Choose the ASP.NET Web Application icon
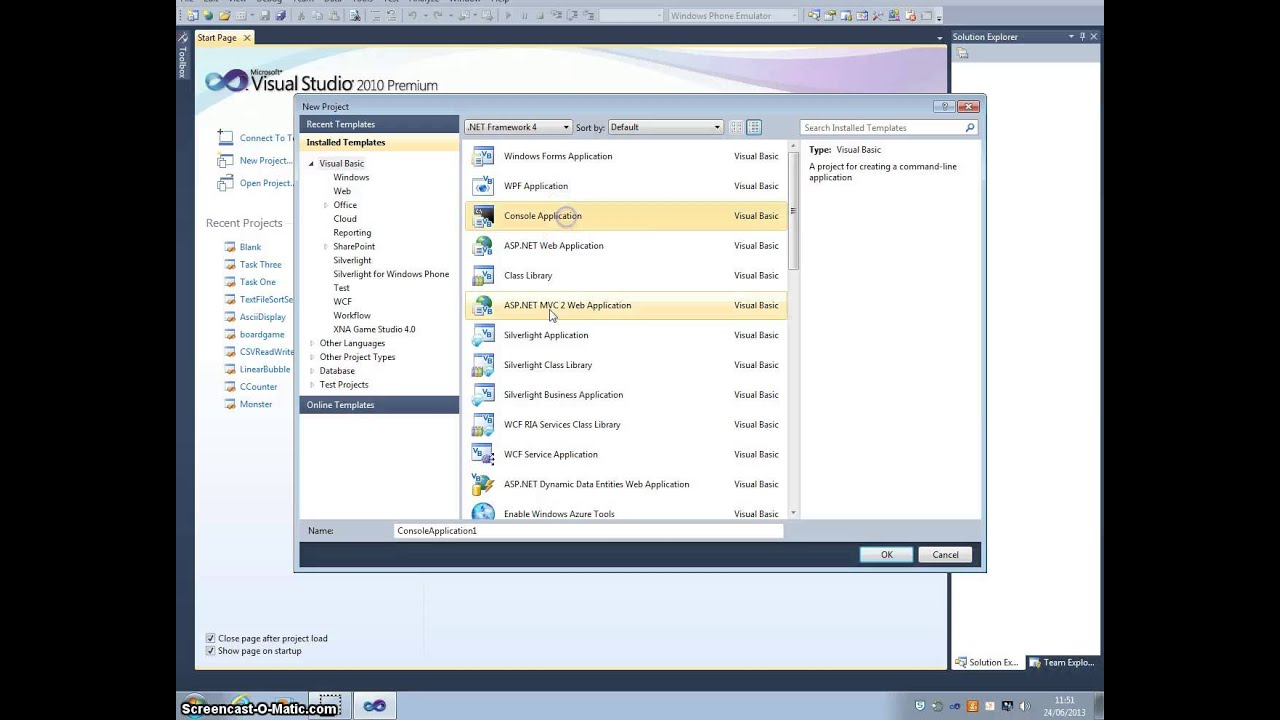Image resolution: width=1280 pixels, height=720 pixels. click(483, 246)
